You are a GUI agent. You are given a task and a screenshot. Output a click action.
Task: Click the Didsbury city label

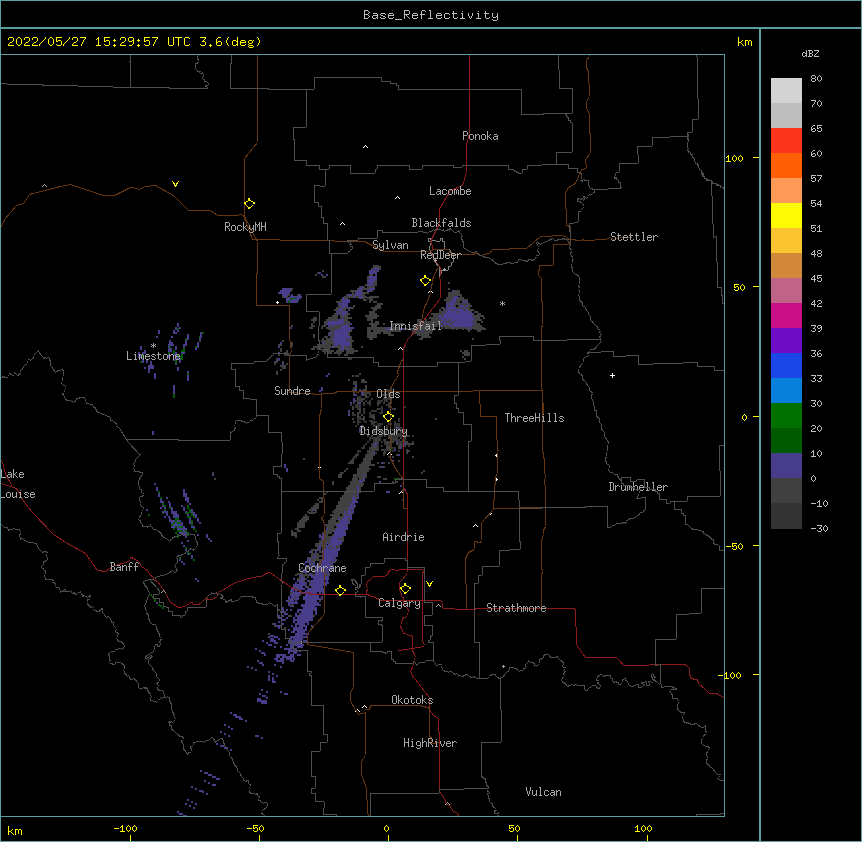coord(383,431)
